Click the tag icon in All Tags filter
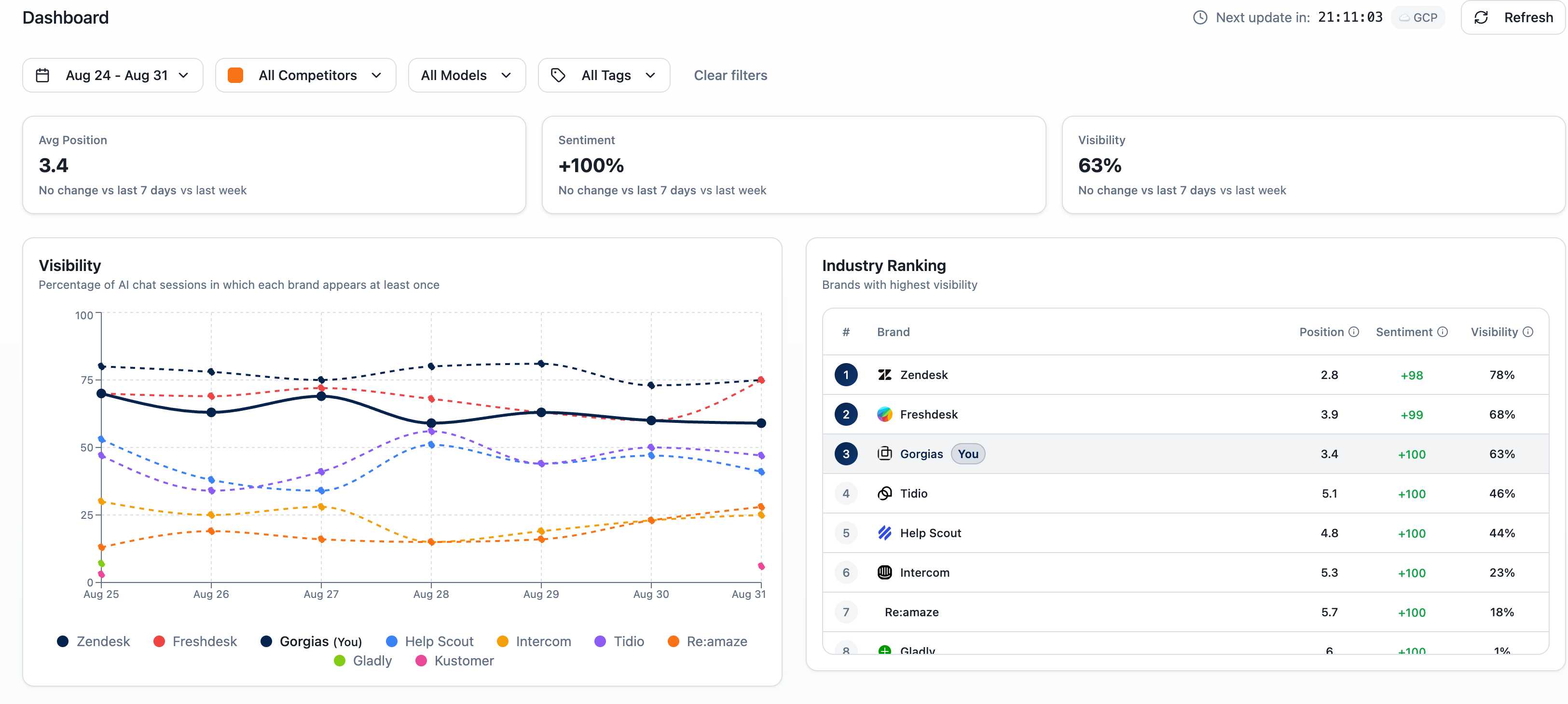 [x=558, y=75]
